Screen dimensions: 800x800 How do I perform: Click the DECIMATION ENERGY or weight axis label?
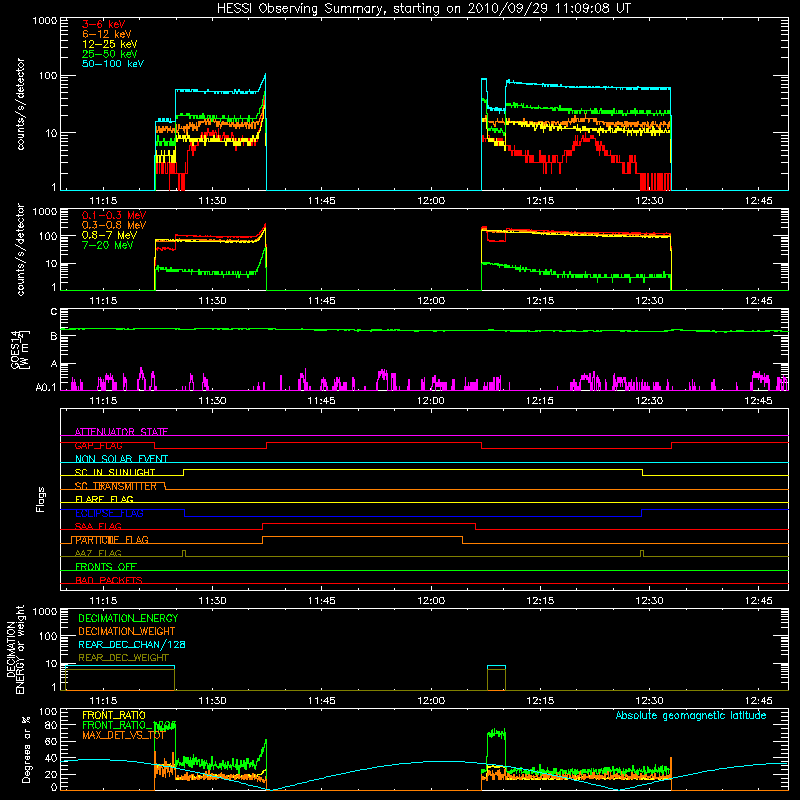pos(15,649)
